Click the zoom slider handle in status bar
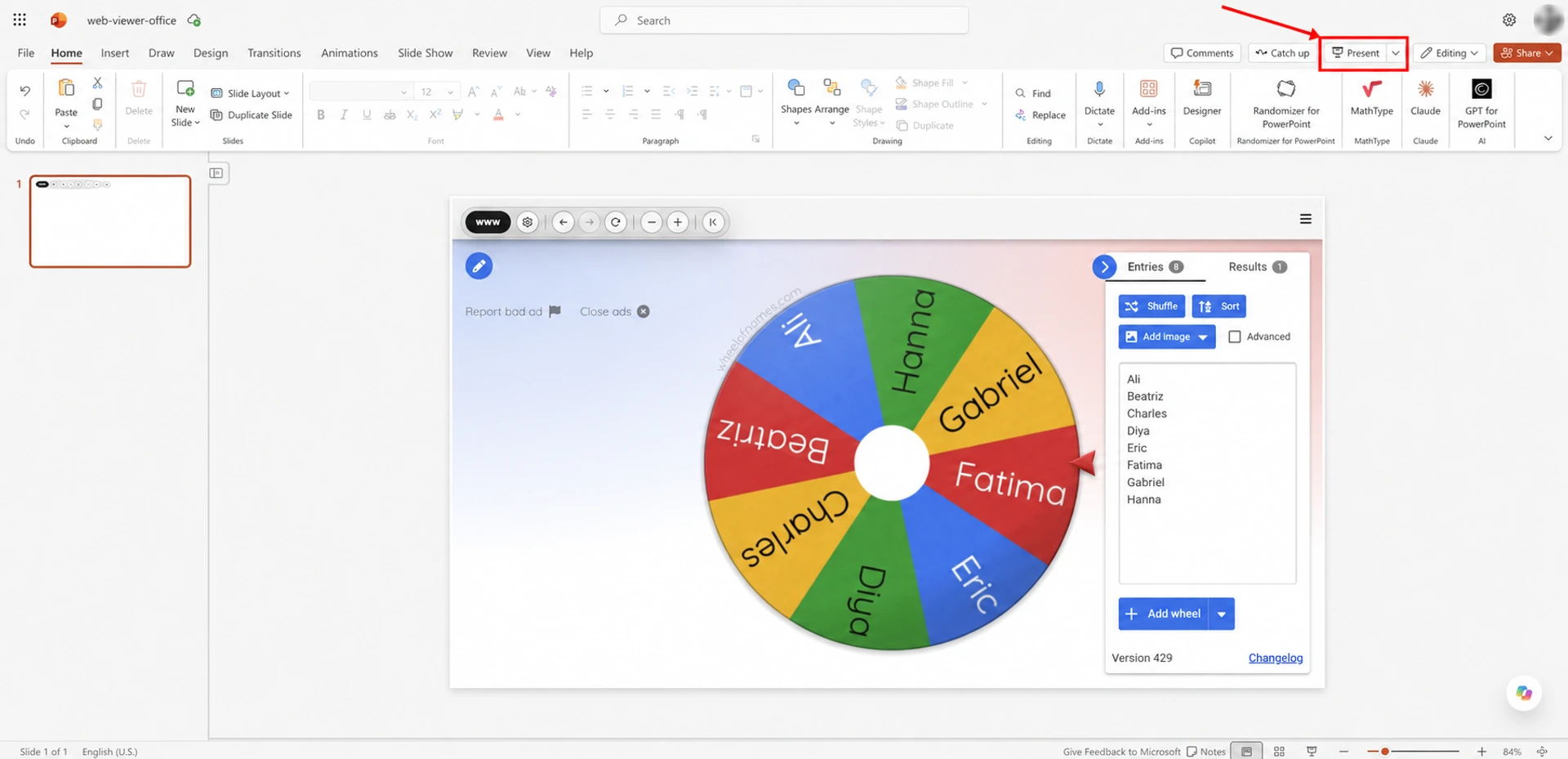The height and width of the screenshot is (759, 1568). coord(1385,752)
